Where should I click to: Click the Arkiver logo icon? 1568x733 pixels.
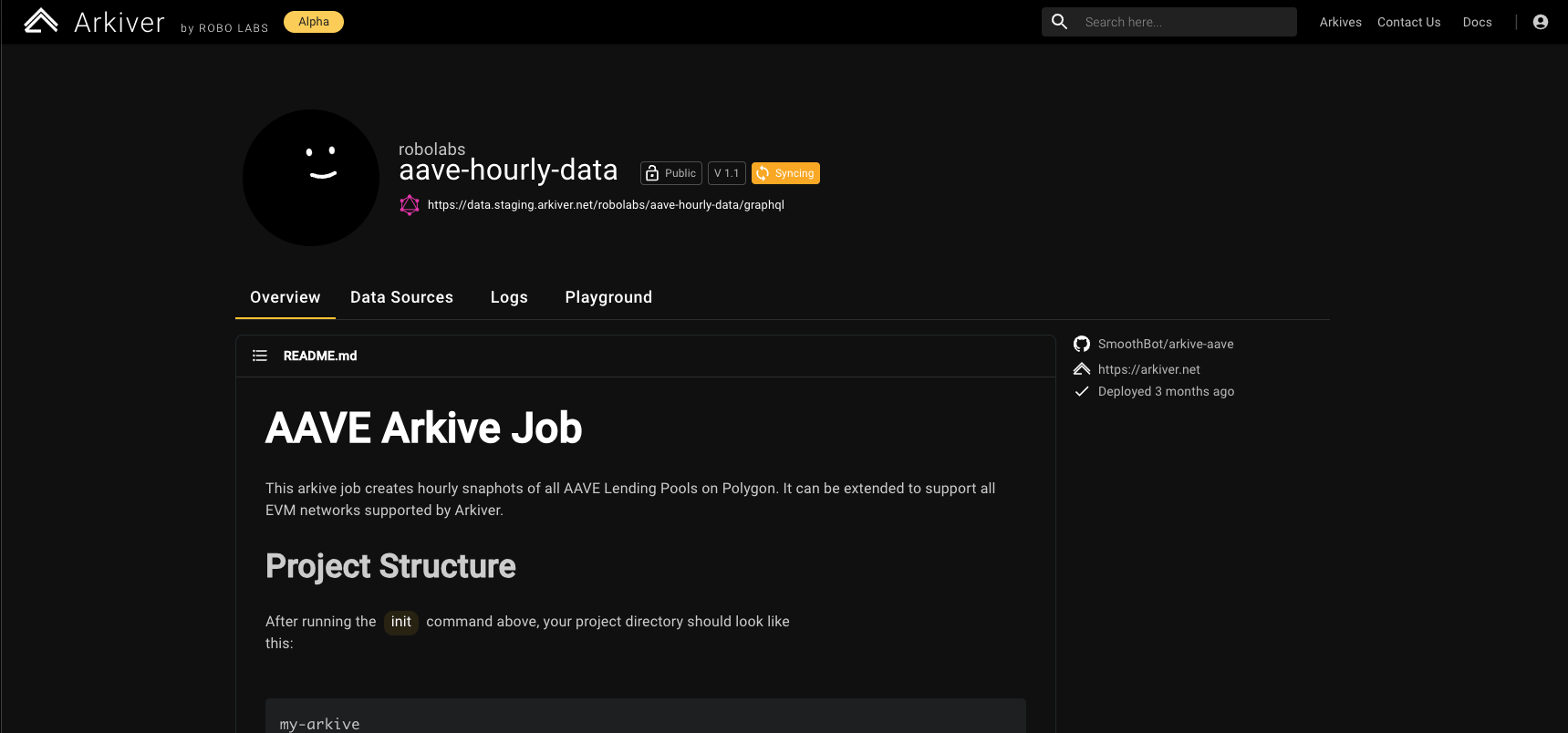click(x=41, y=21)
